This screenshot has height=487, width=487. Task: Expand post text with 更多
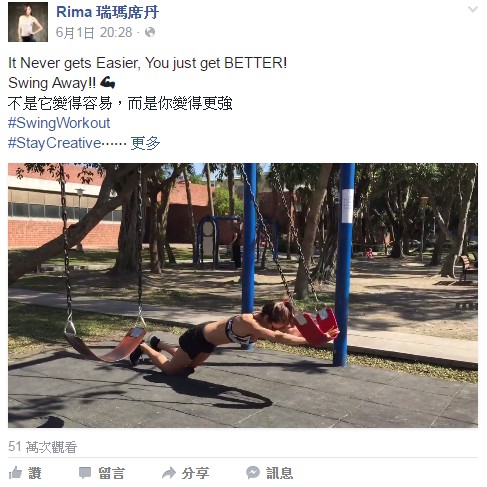[x=145, y=143]
